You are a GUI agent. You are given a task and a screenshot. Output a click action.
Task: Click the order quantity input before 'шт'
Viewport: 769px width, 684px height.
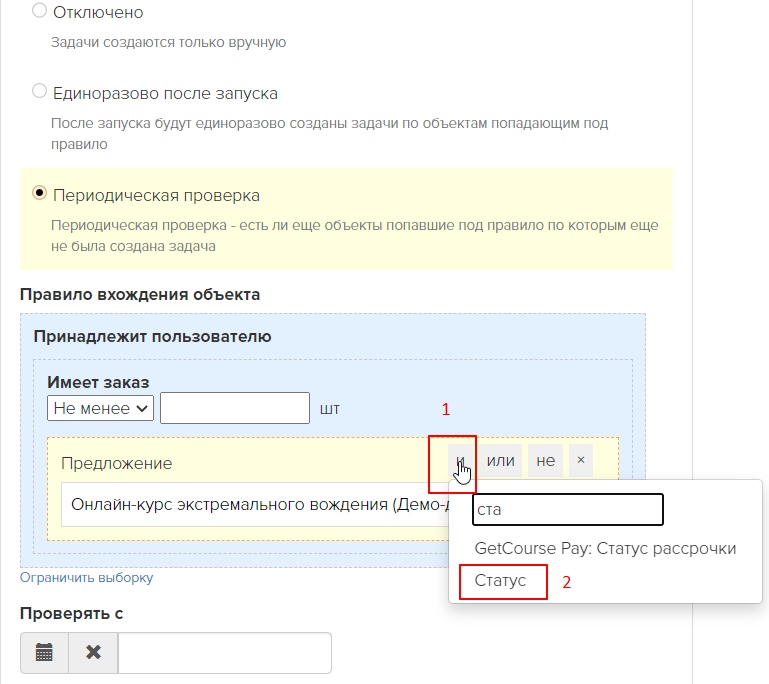tap(235, 408)
